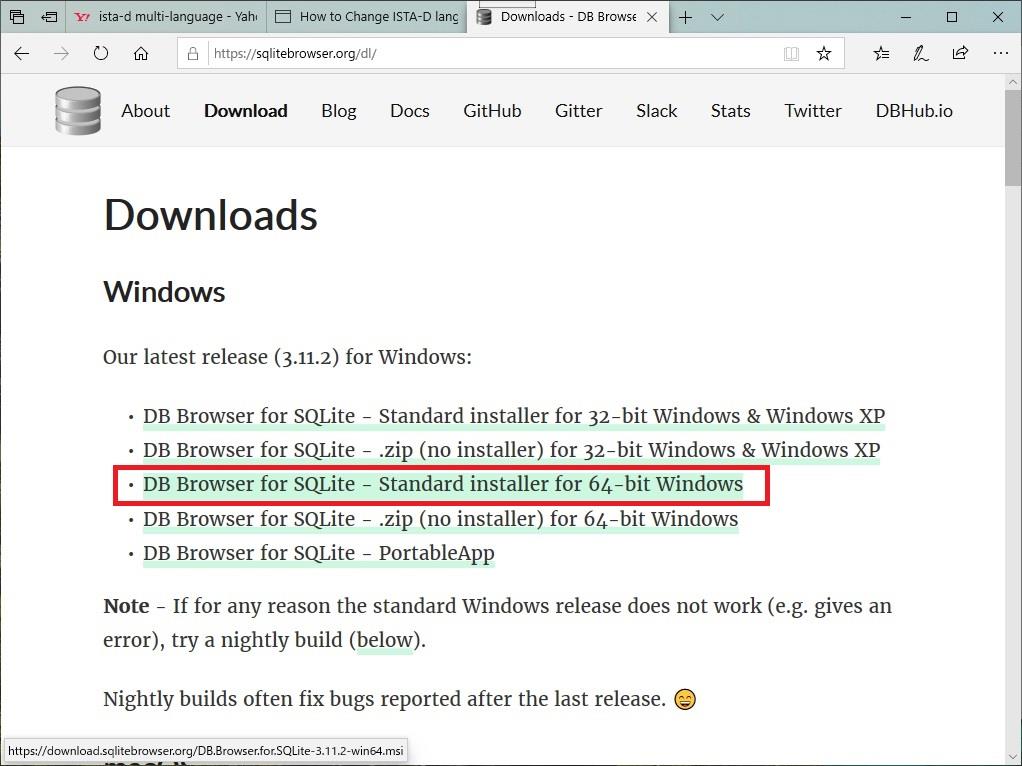Open the About menu item
This screenshot has height=766, width=1022.
(145, 111)
